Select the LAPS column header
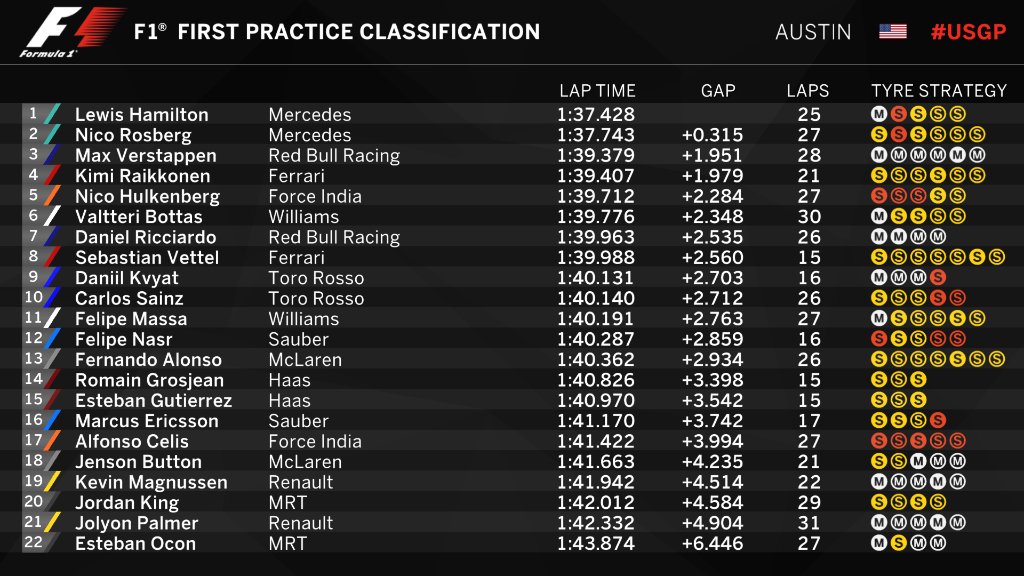Screen dimensions: 1024x576 tap(808, 91)
